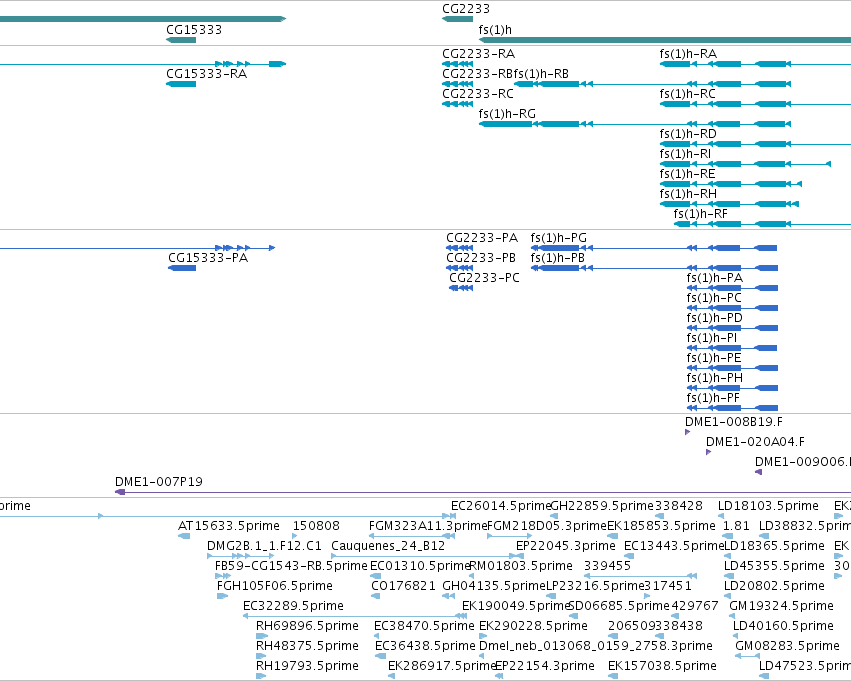Screen dimensions: 851x681
Task: Click the fs(1)h-RG transcript label
Action: (507, 114)
